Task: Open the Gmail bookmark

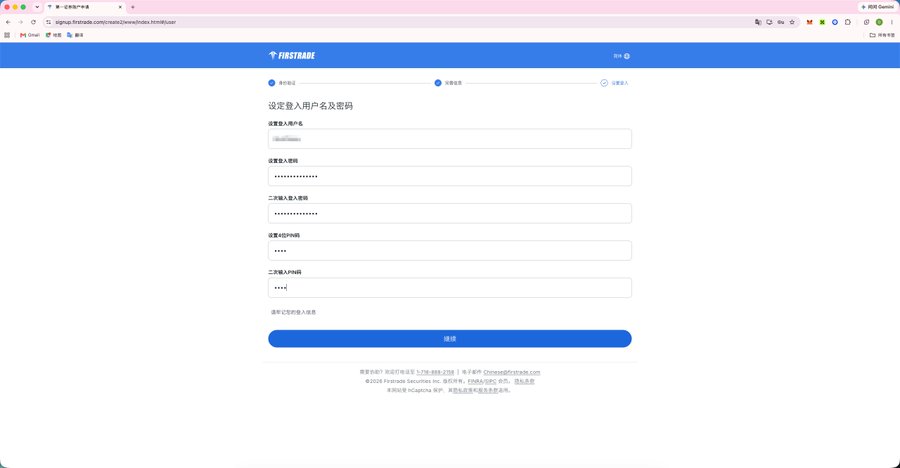Action: [30, 35]
